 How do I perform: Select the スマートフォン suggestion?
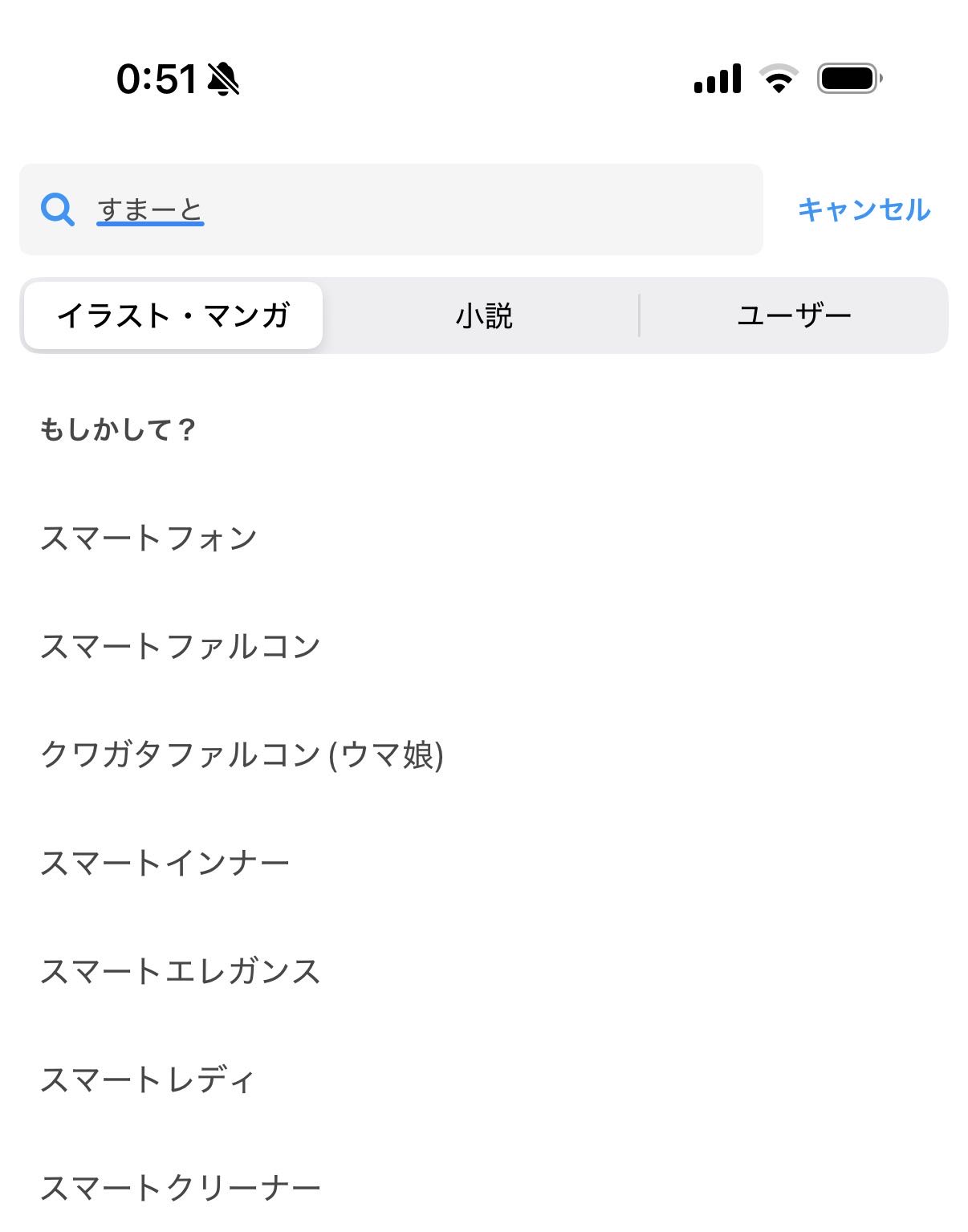[148, 538]
